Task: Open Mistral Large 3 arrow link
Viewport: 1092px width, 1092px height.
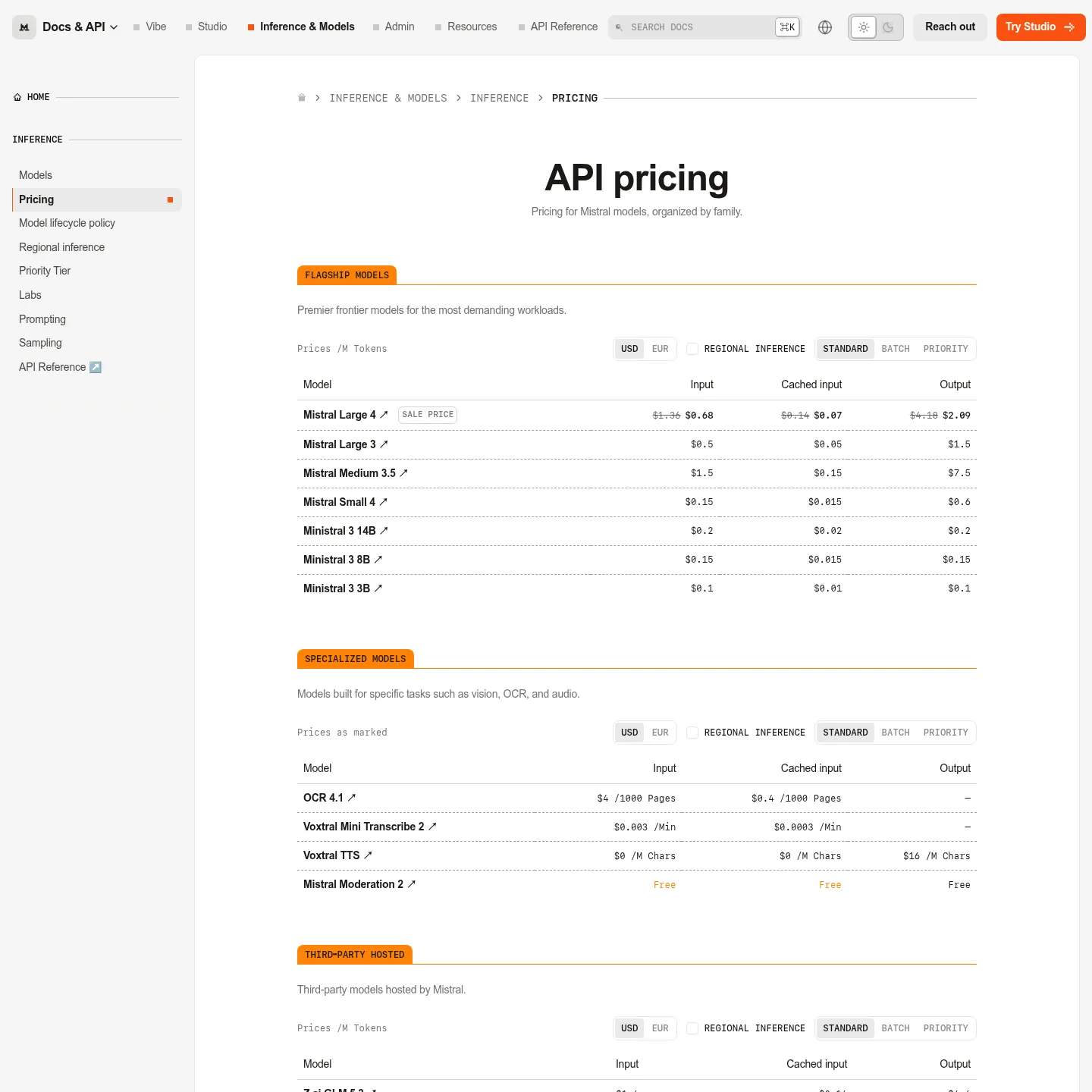Action: [x=384, y=444]
